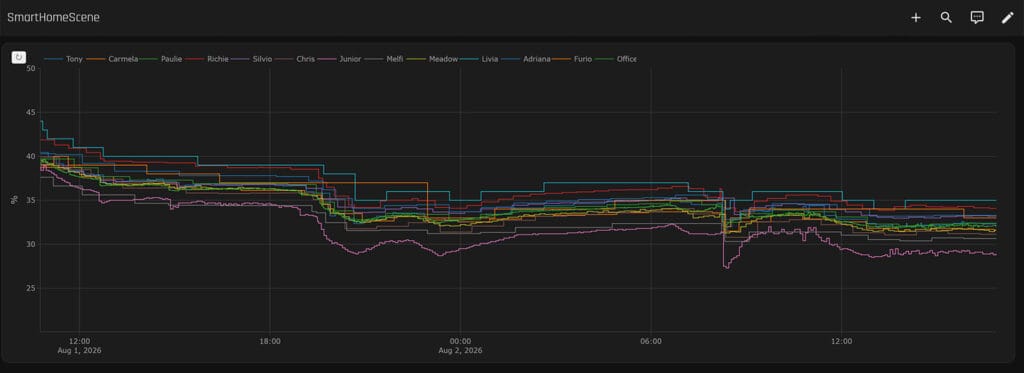
Task: Toggle the Meadow series in legend
Action: [432, 59]
